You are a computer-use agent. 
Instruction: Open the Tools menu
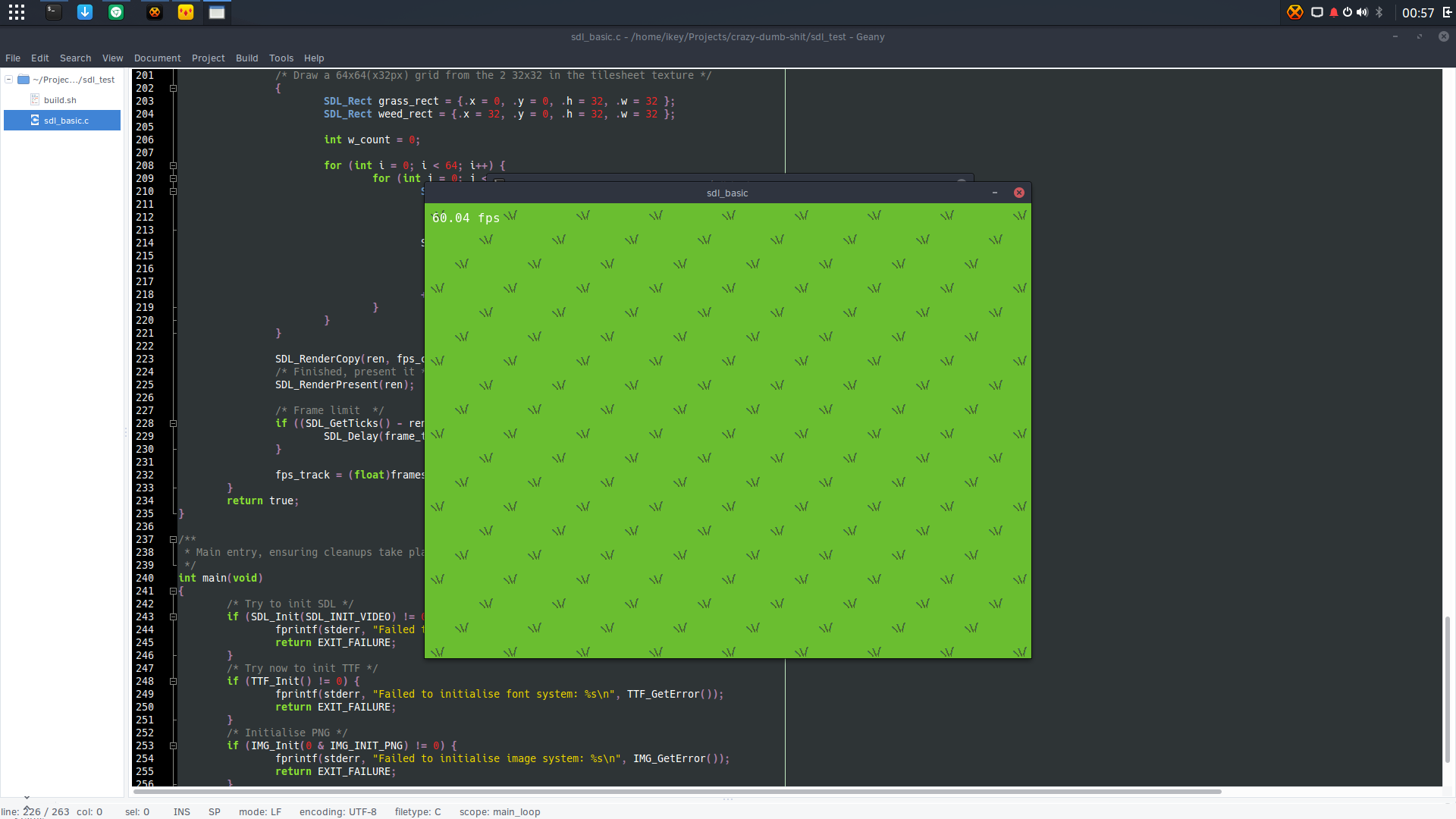click(x=281, y=58)
